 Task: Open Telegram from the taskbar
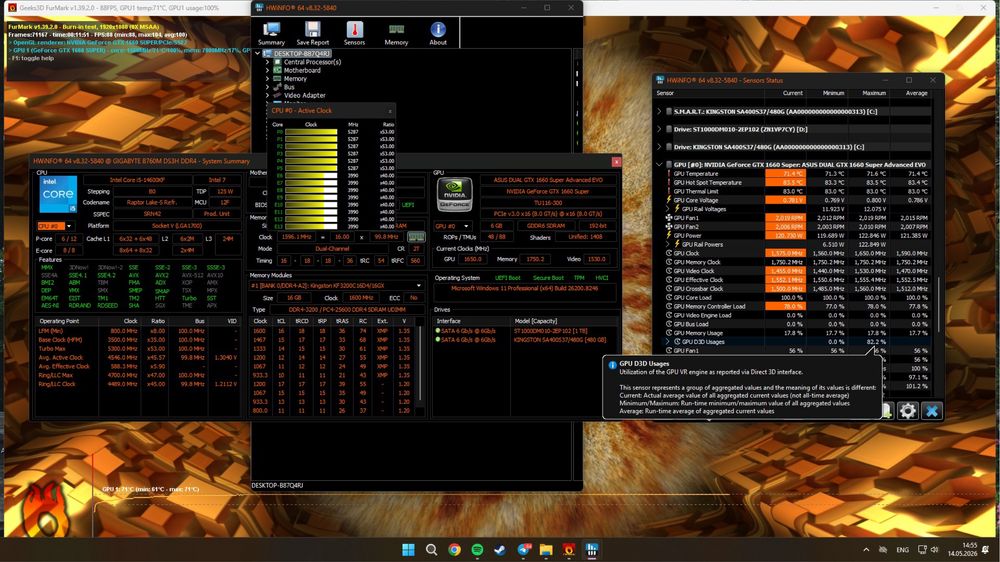[x=524, y=550]
